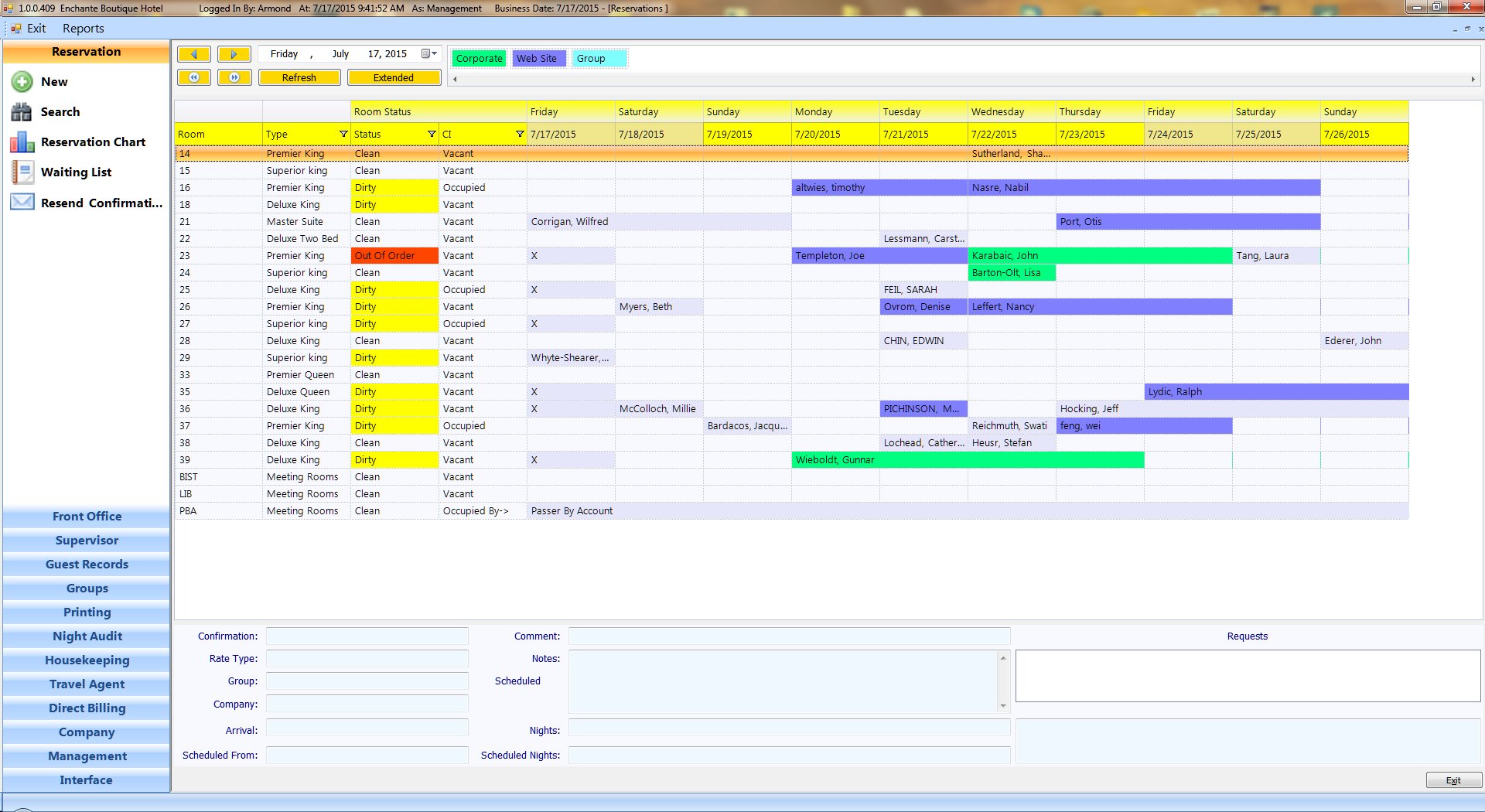
Task: Open the Reports menu
Action: tap(83, 29)
